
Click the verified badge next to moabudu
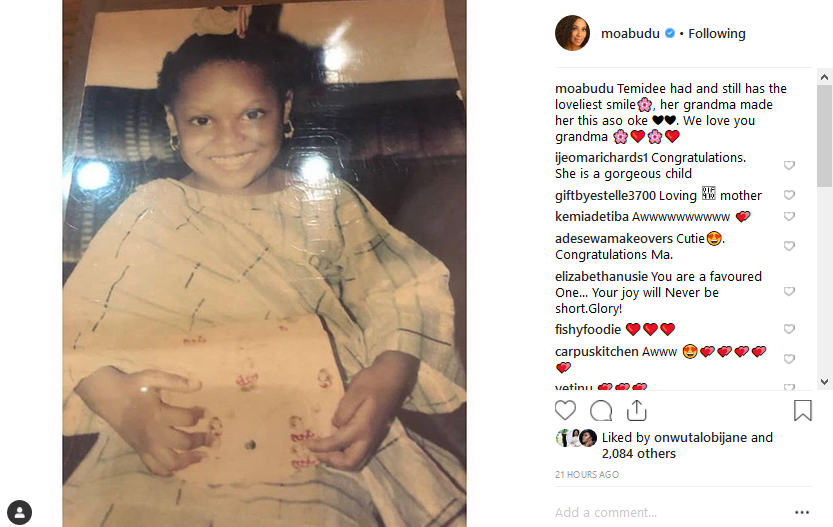pyautogui.click(x=670, y=33)
